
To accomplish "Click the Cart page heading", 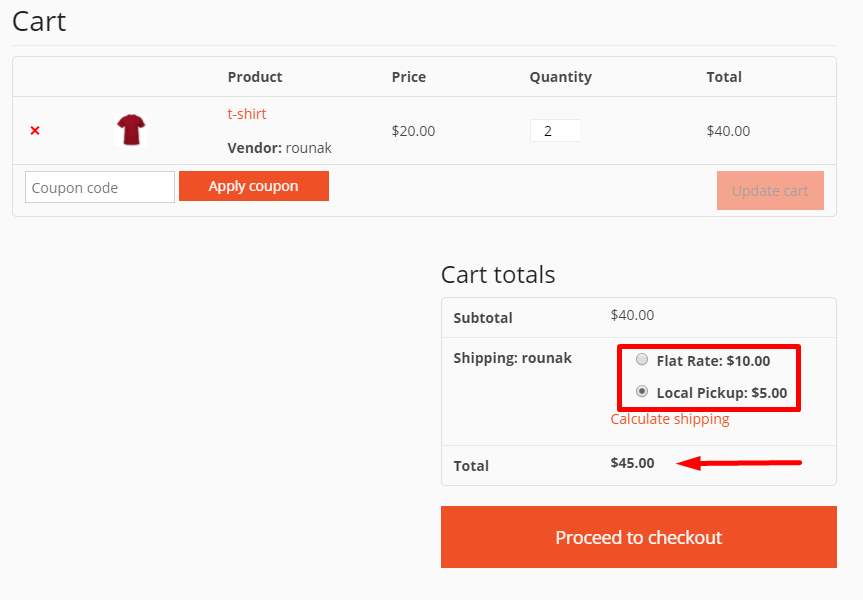I will [39, 21].
